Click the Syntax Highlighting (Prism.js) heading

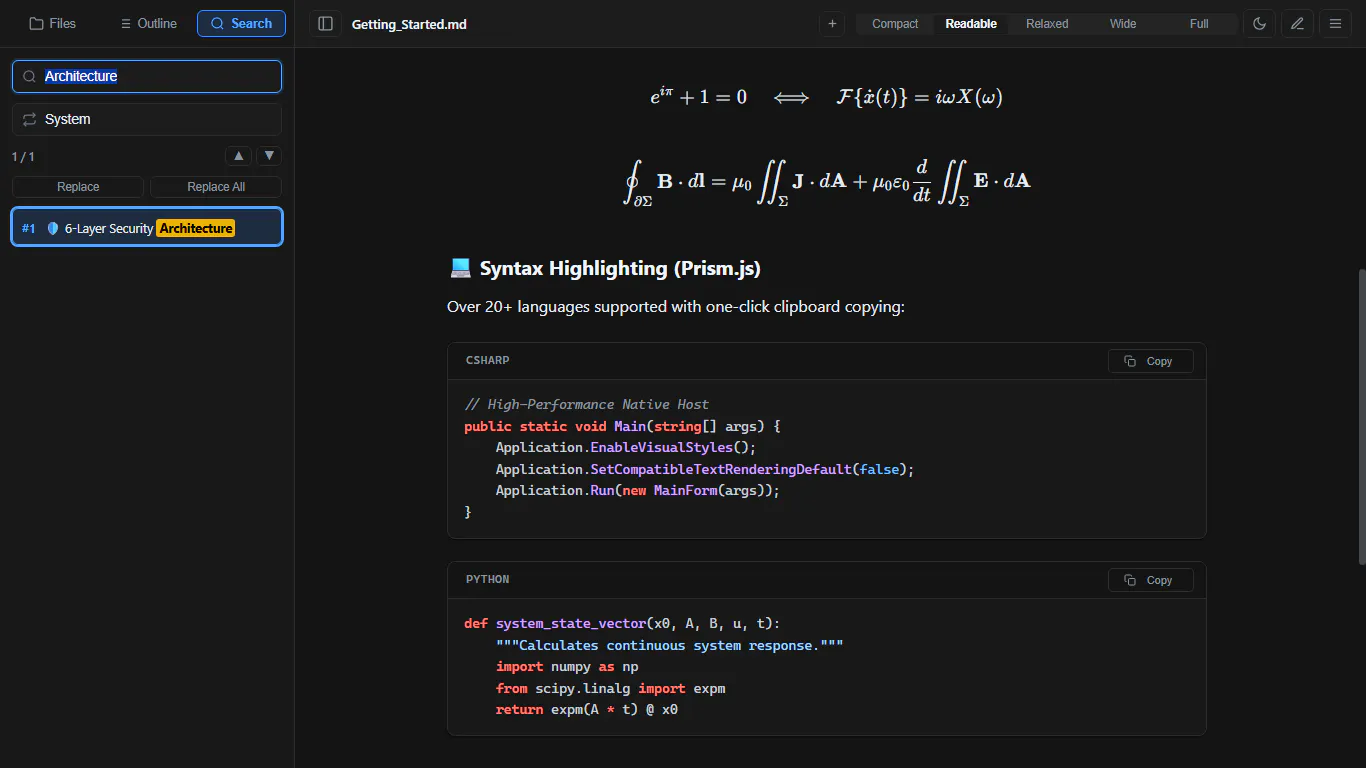[605, 268]
